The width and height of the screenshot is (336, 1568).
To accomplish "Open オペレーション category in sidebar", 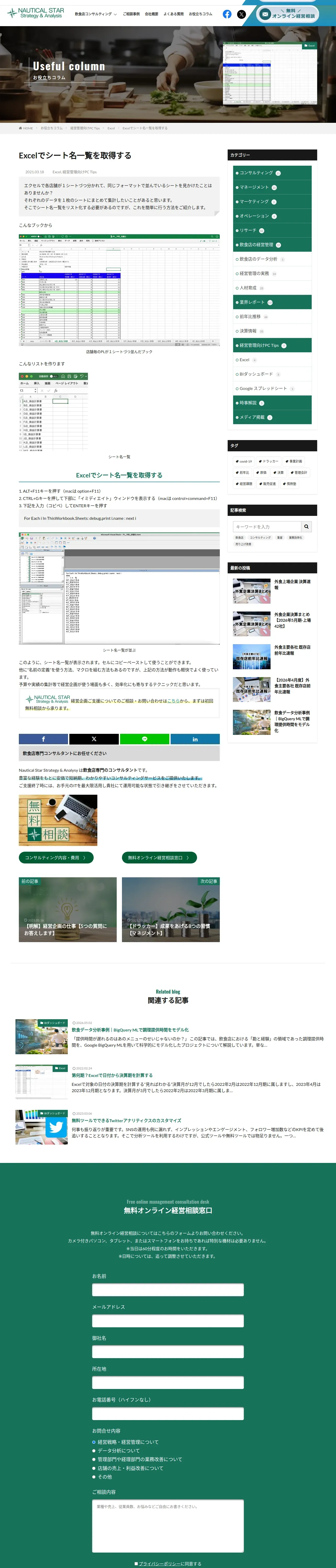I will pos(272,216).
